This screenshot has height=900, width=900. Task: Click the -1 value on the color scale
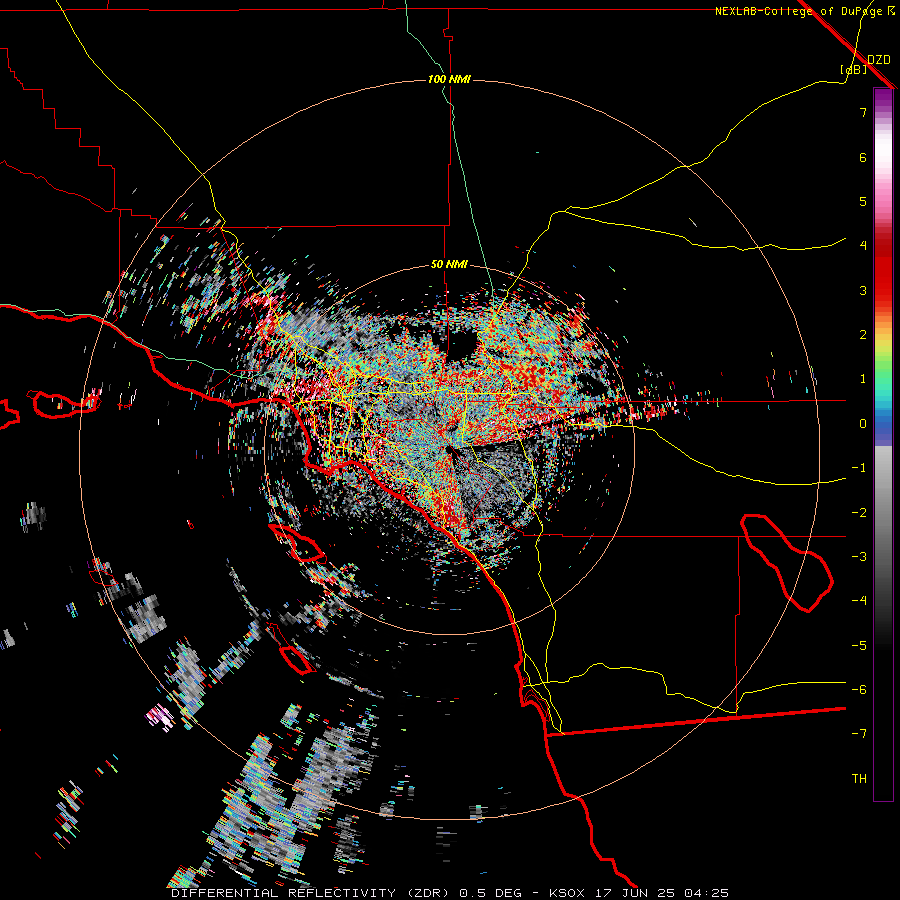click(859, 468)
